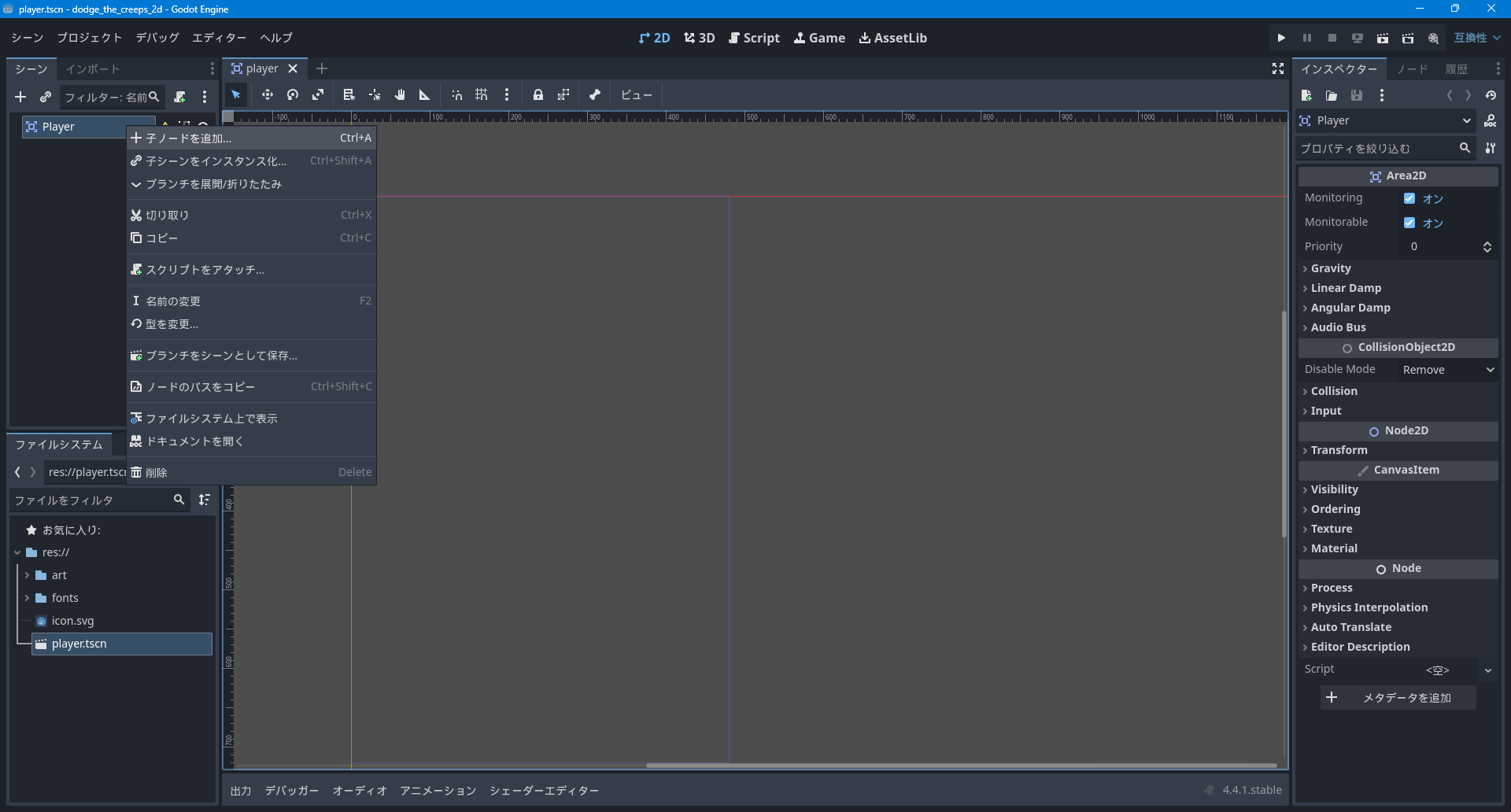Open the Script property dropdown arrow
Image resolution: width=1511 pixels, height=812 pixels.
(x=1488, y=670)
